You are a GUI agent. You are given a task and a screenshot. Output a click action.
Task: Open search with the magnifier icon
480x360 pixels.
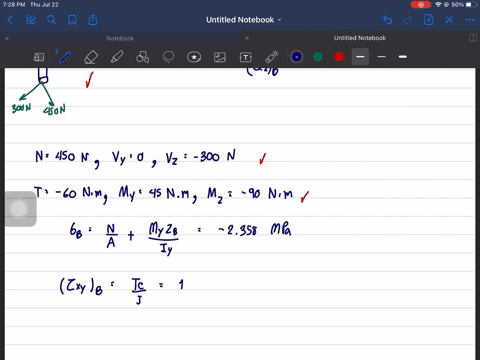click(51, 20)
